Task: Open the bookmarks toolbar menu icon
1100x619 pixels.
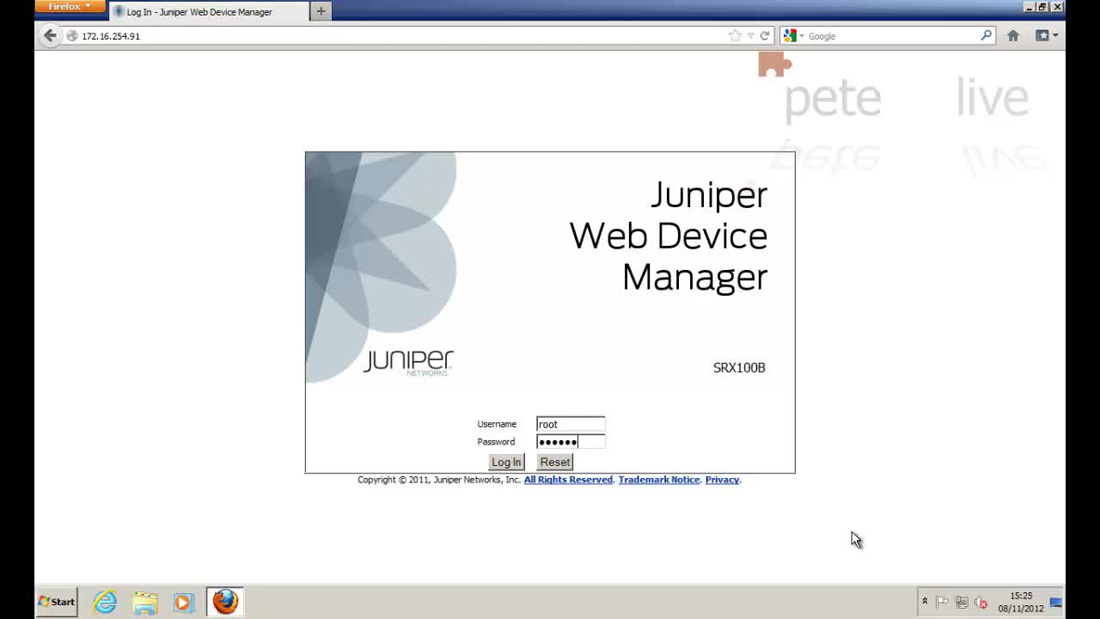Action: point(1042,36)
